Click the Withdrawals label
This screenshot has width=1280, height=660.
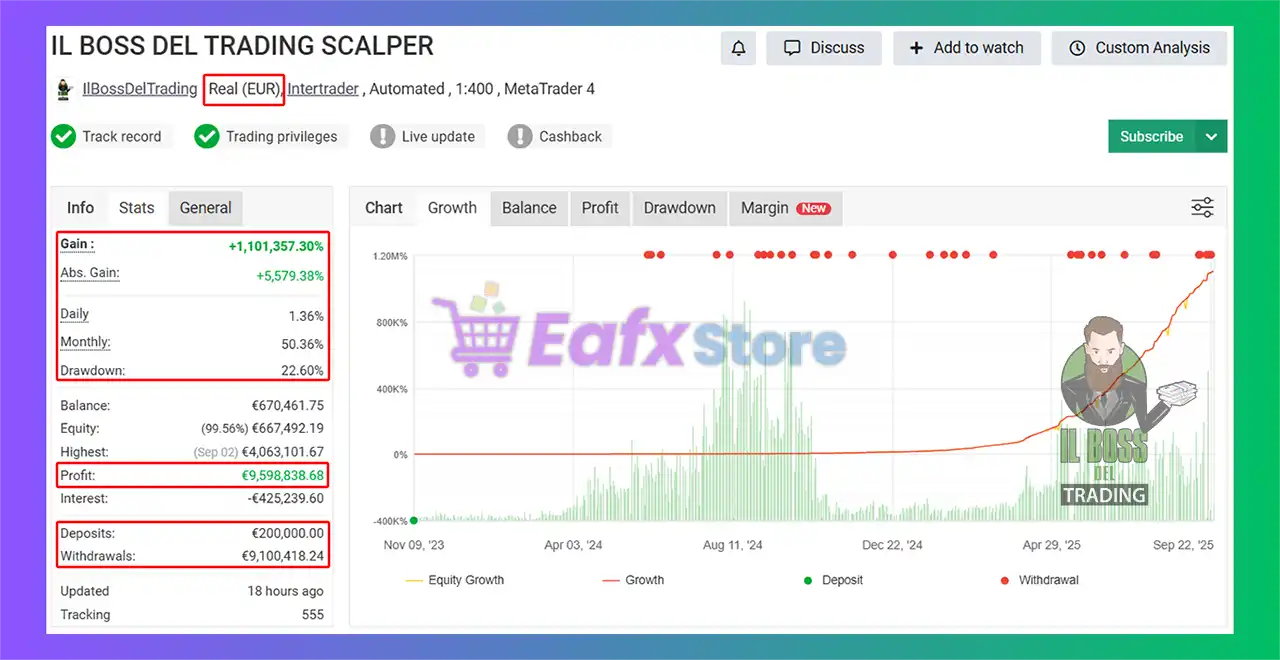pyautogui.click(x=96, y=556)
